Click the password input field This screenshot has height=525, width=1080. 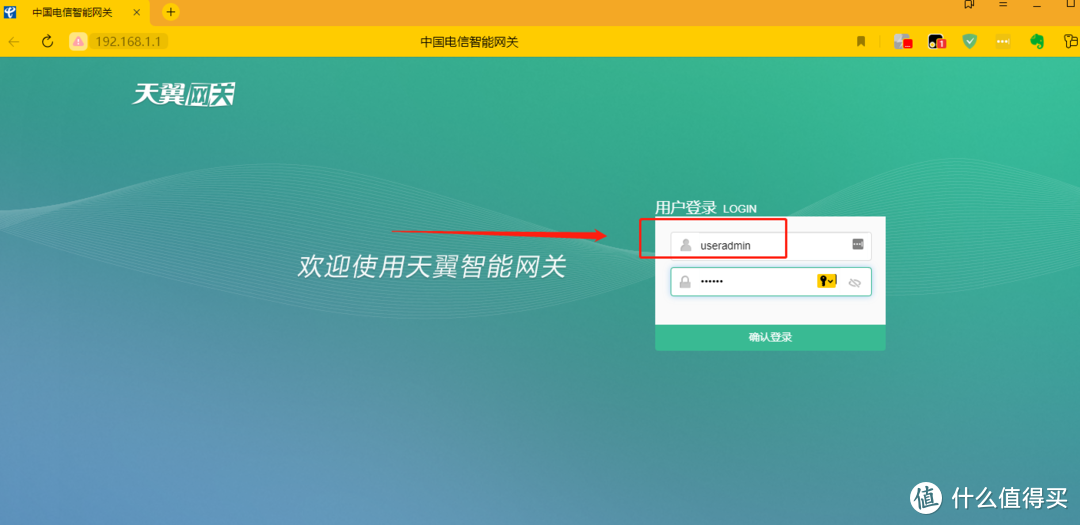pyautogui.click(x=771, y=282)
